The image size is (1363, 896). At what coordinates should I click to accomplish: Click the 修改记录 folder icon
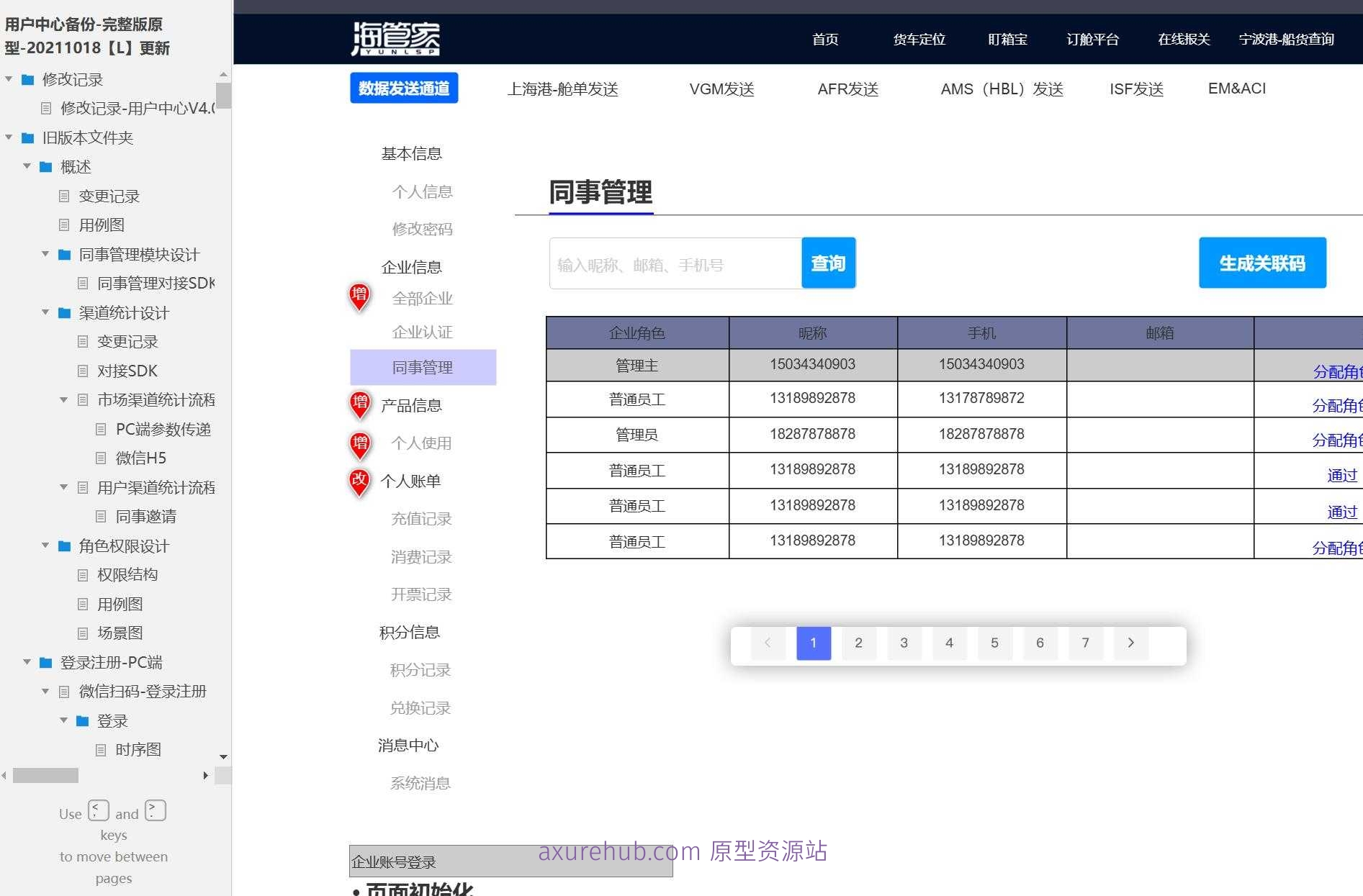point(28,79)
